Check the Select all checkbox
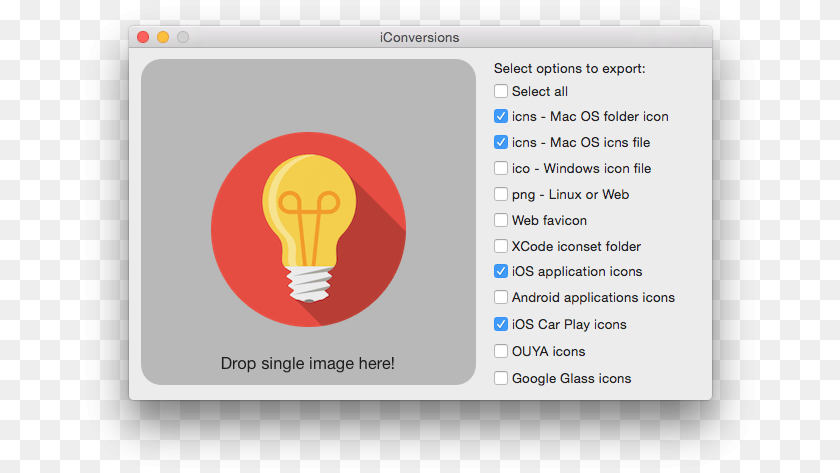 tap(500, 91)
